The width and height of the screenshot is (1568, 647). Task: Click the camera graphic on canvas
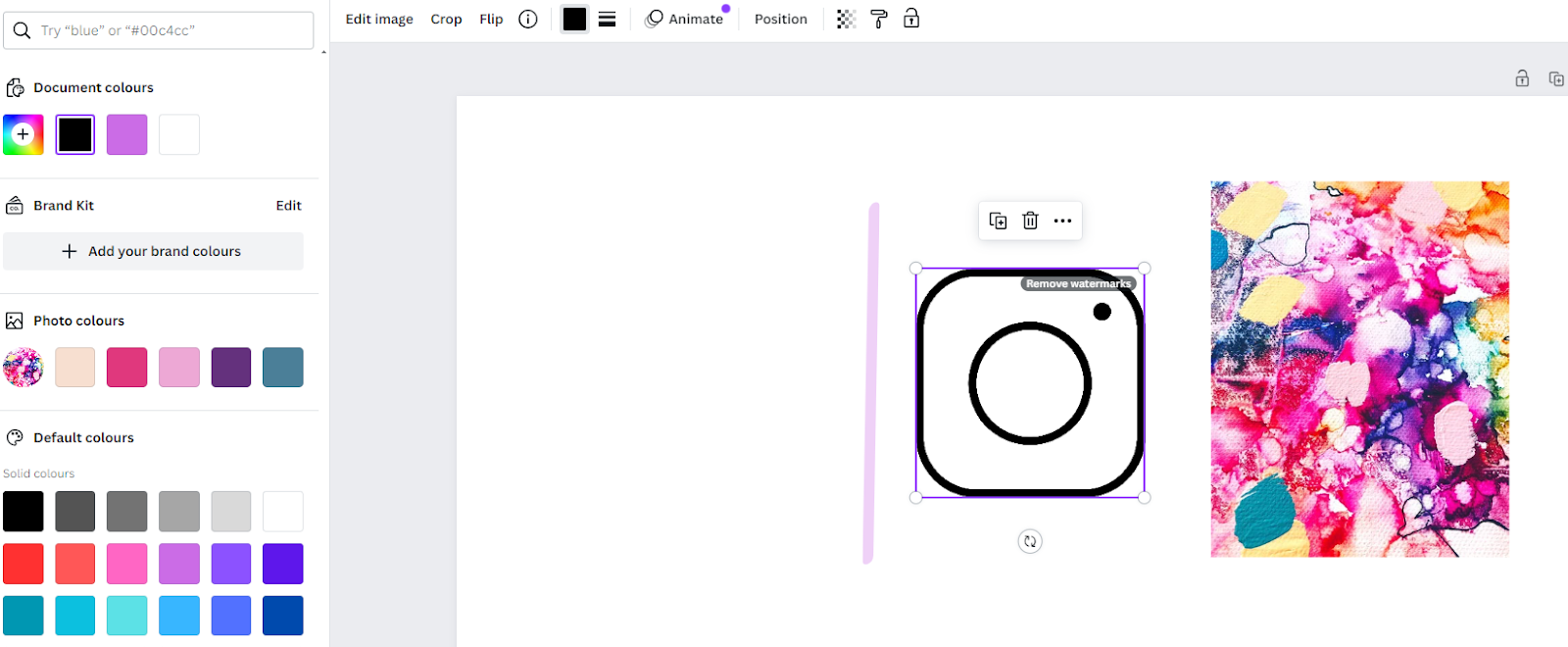(x=1030, y=383)
